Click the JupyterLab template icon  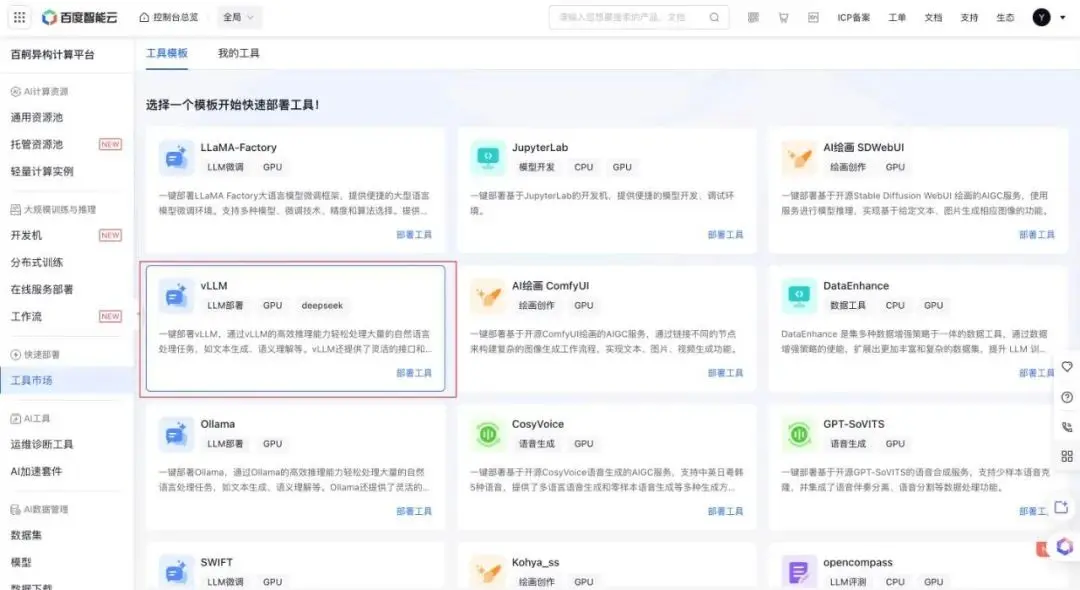click(487, 157)
